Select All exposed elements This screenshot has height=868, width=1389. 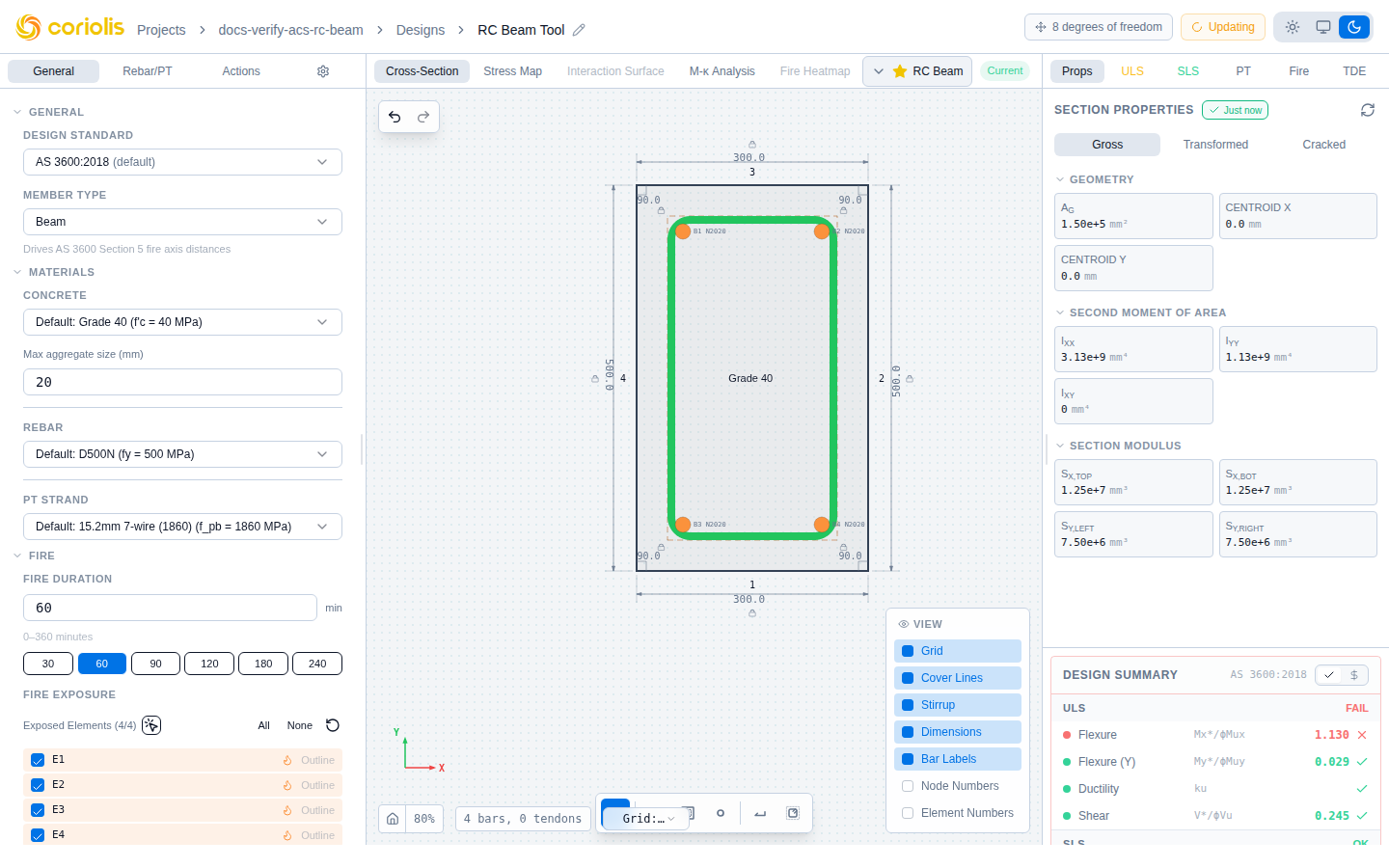(263, 725)
